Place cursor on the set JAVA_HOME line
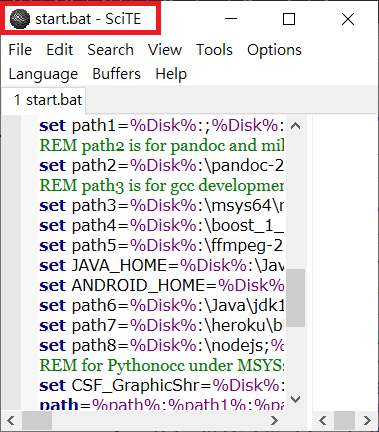Viewport: 379px width, 432px height. 161,266
